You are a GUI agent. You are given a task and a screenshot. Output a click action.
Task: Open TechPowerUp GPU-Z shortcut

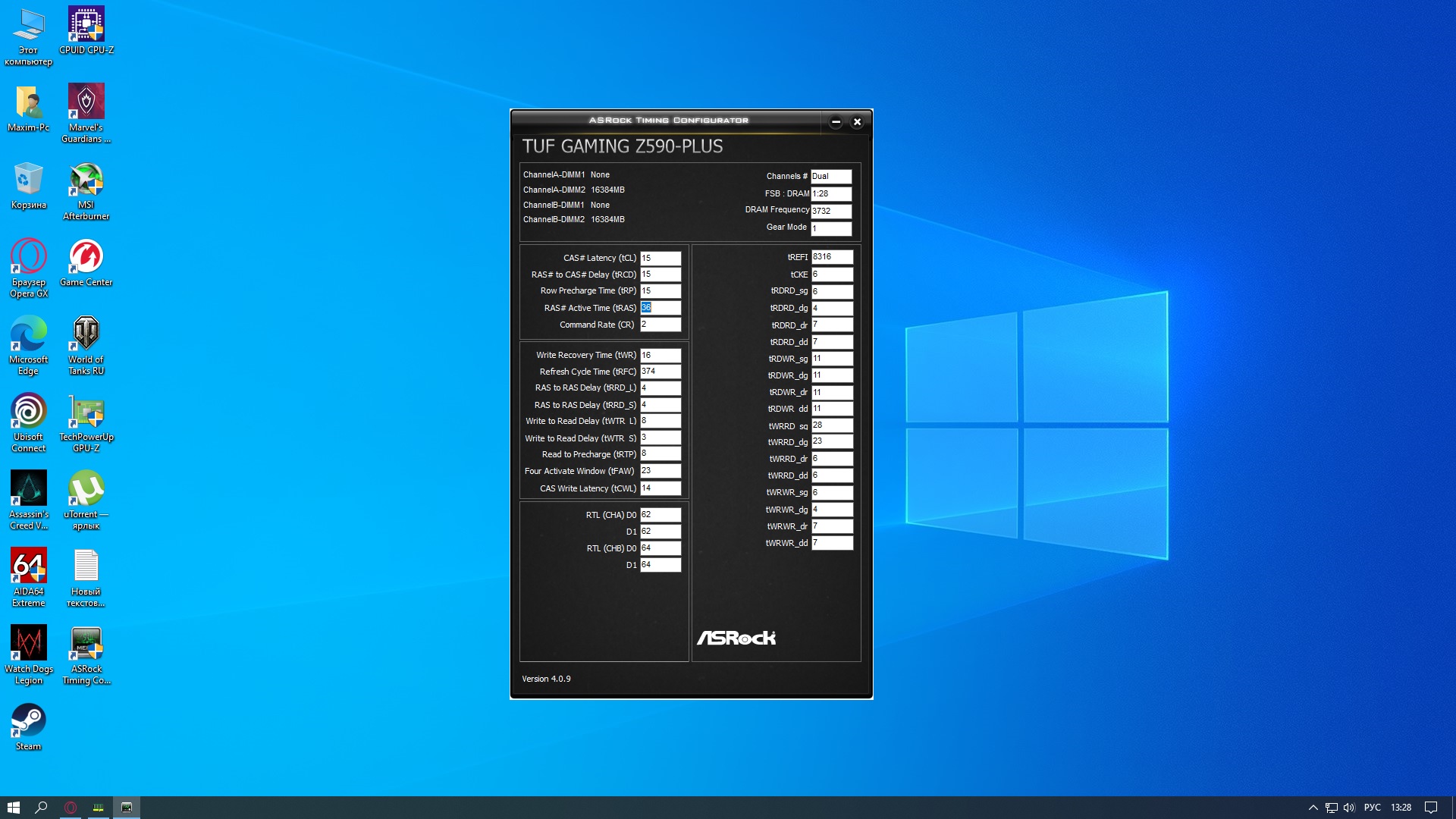(86, 413)
